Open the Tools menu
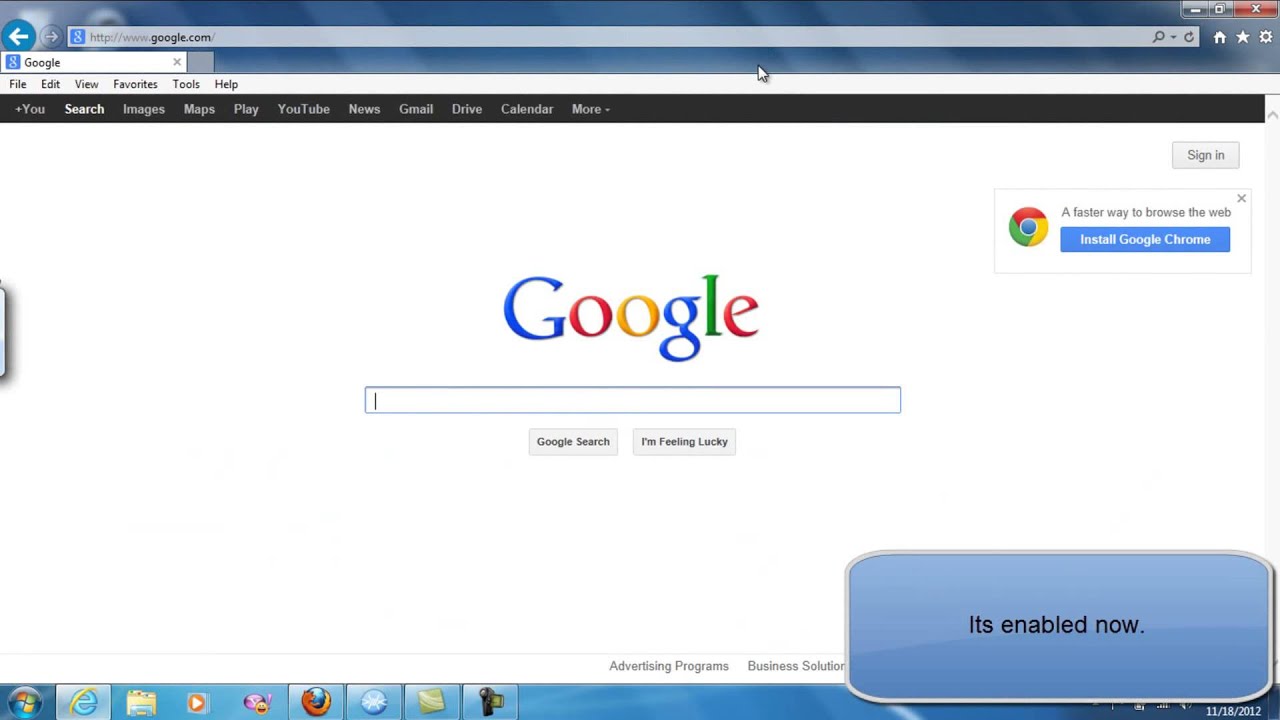Screen dimensions: 1280x720 click(x=186, y=84)
